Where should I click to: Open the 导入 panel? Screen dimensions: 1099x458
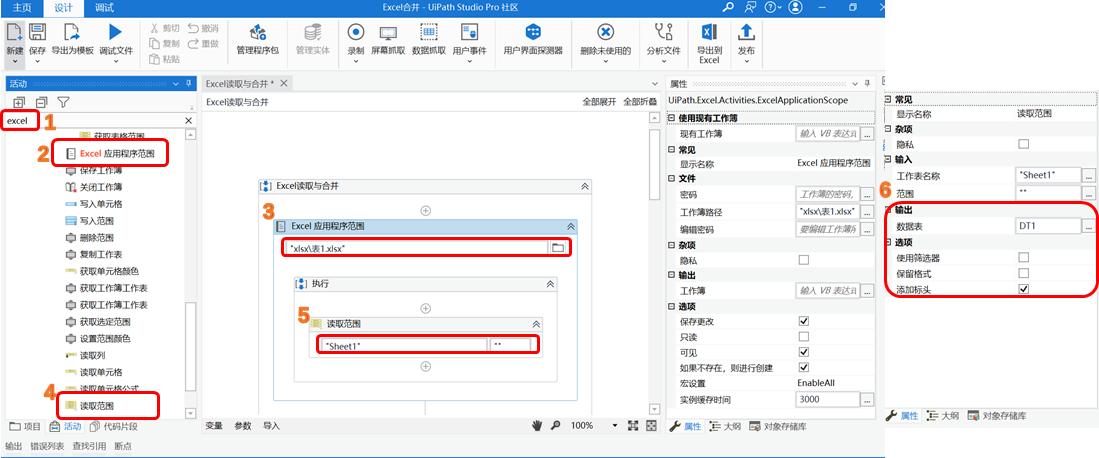click(x=271, y=426)
